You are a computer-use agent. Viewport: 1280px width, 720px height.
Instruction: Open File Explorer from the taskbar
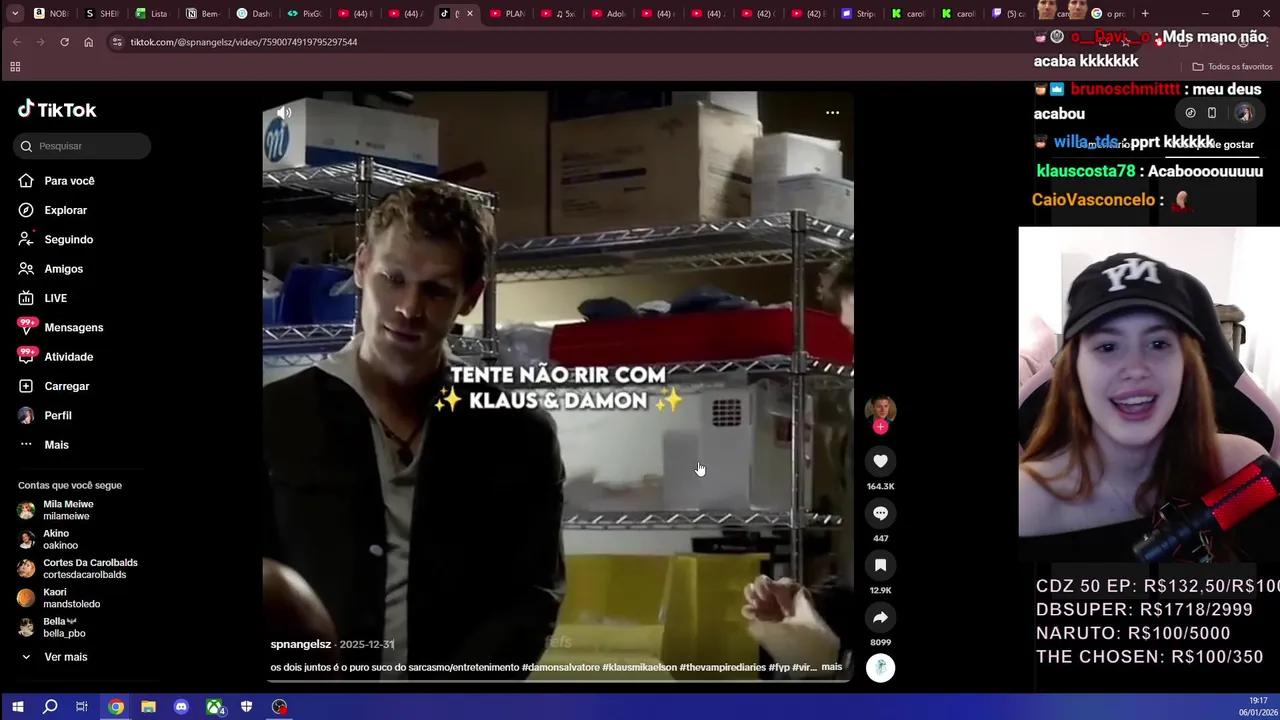[148, 707]
